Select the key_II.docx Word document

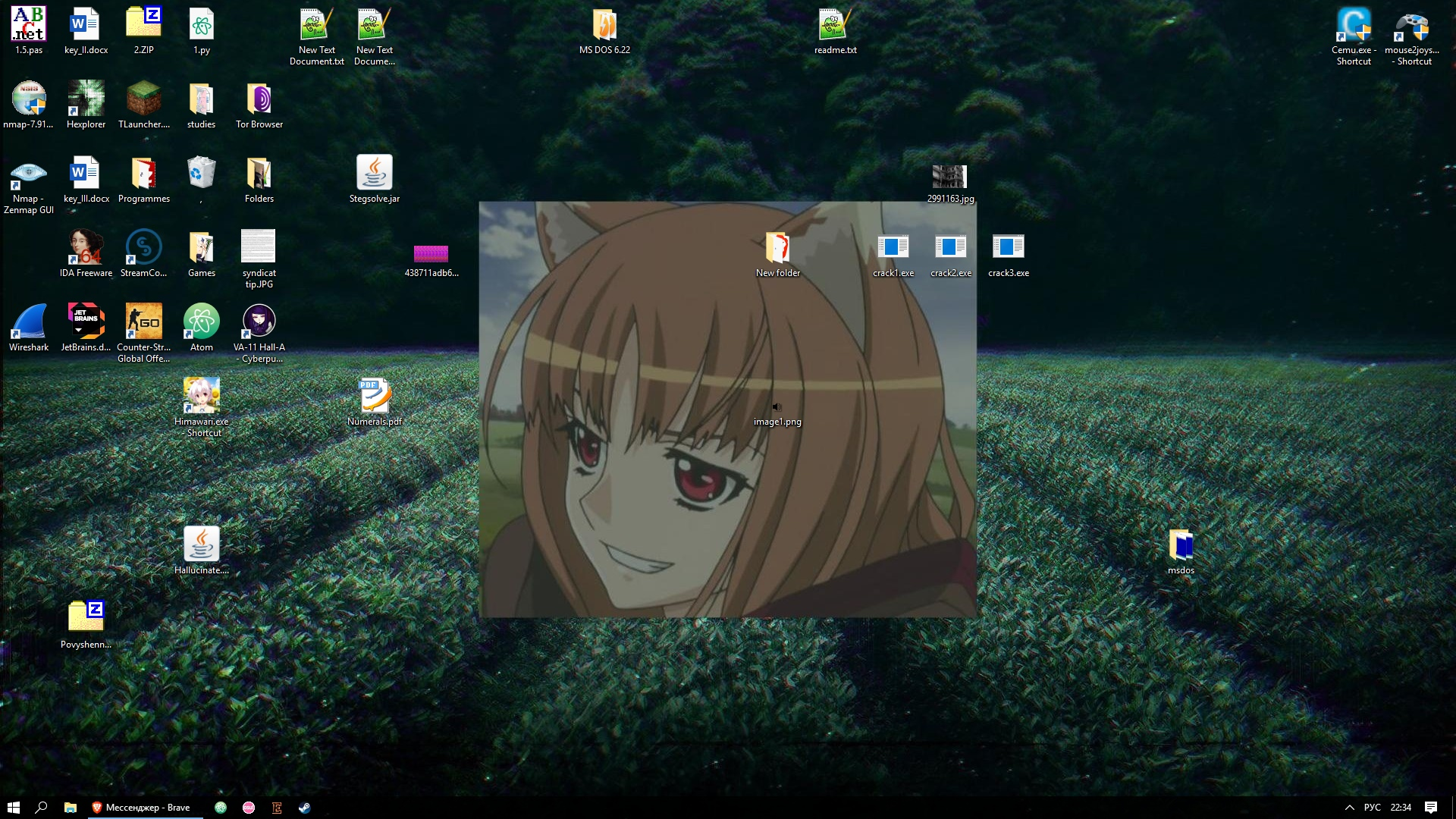[x=86, y=24]
